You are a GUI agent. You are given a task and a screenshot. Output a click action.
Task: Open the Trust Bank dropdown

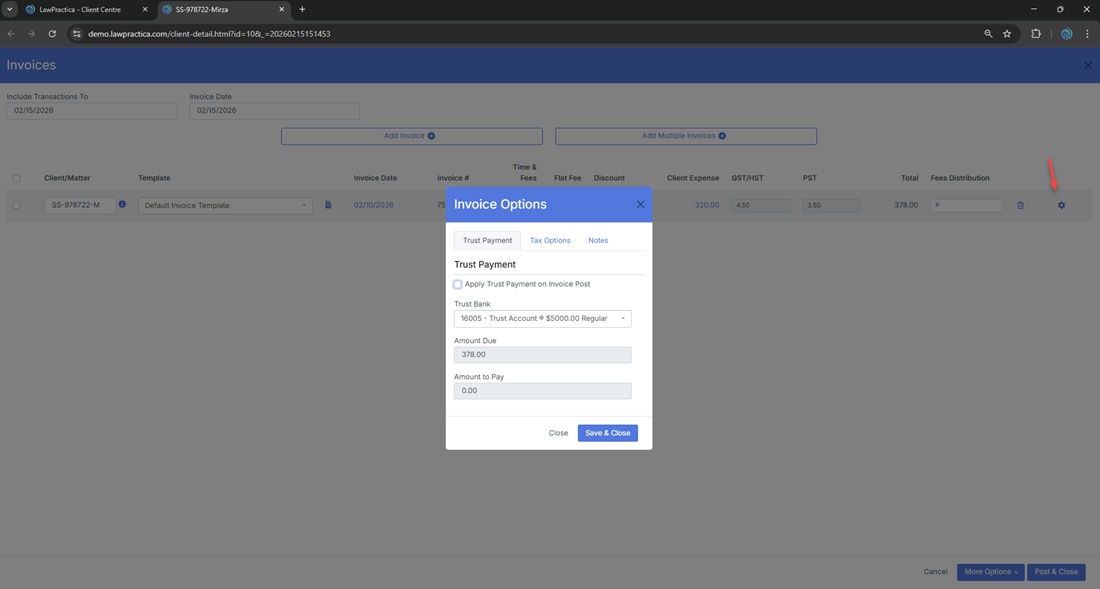[542, 319]
